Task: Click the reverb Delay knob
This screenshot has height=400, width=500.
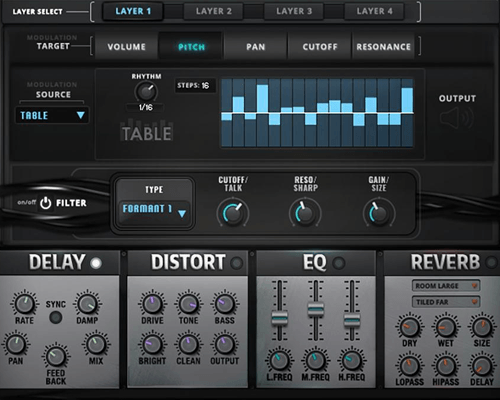Action: pyautogui.click(x=482, y=366)
